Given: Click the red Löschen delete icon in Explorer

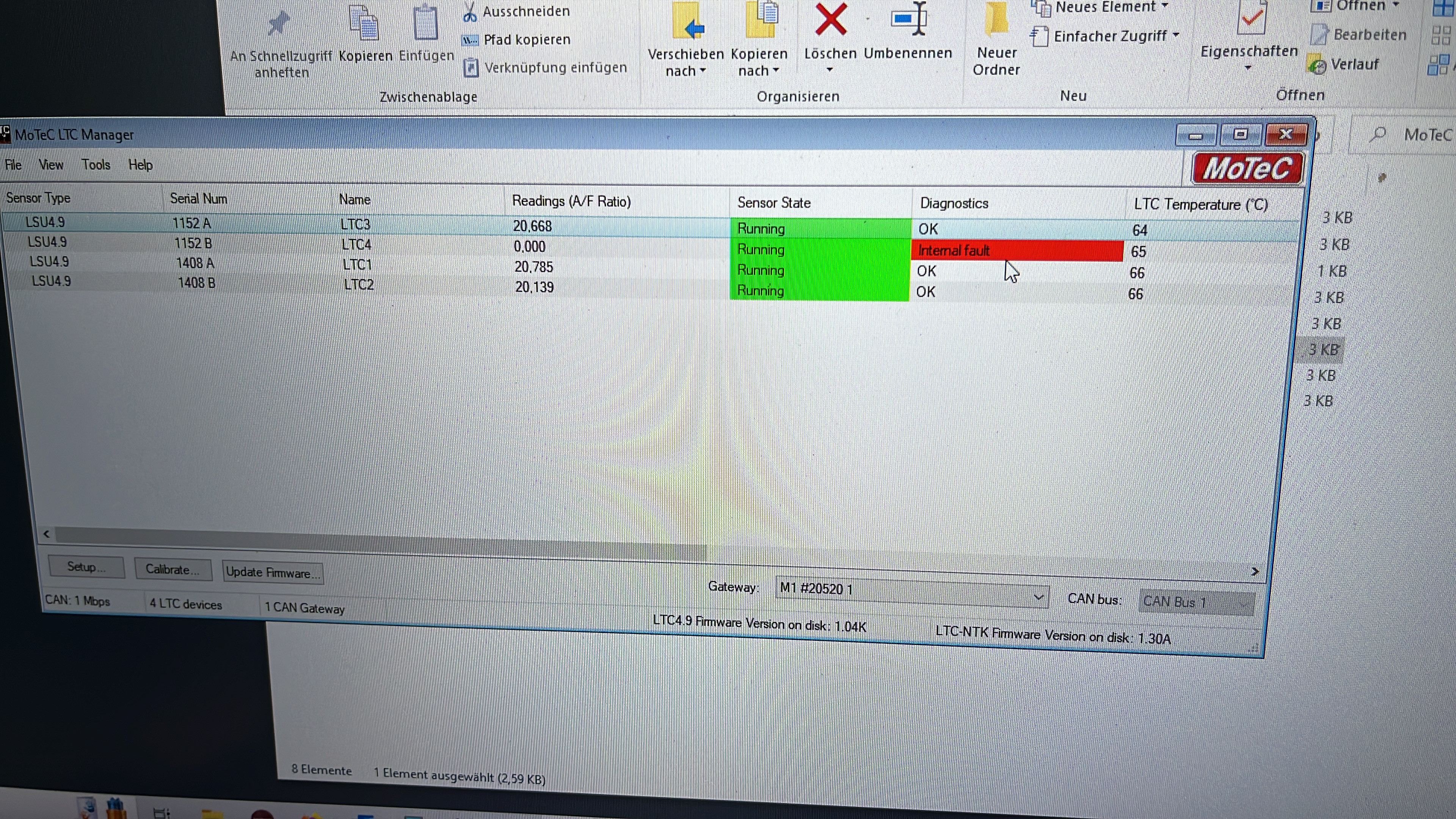Looking at the screenshot, I should [x=830, y=20].
